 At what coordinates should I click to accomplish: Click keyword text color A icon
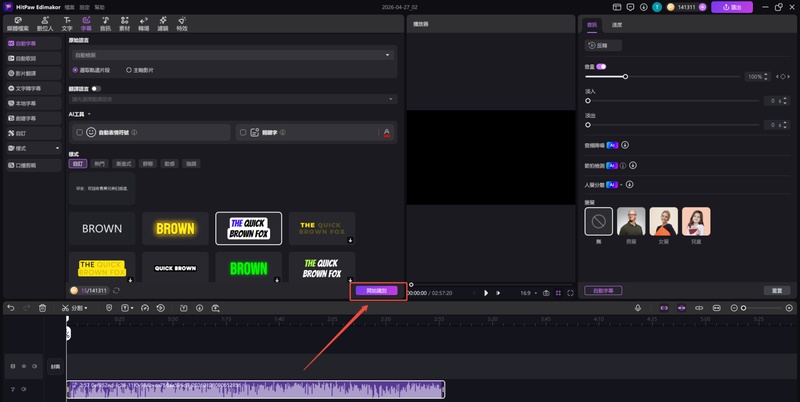(386, 133)
